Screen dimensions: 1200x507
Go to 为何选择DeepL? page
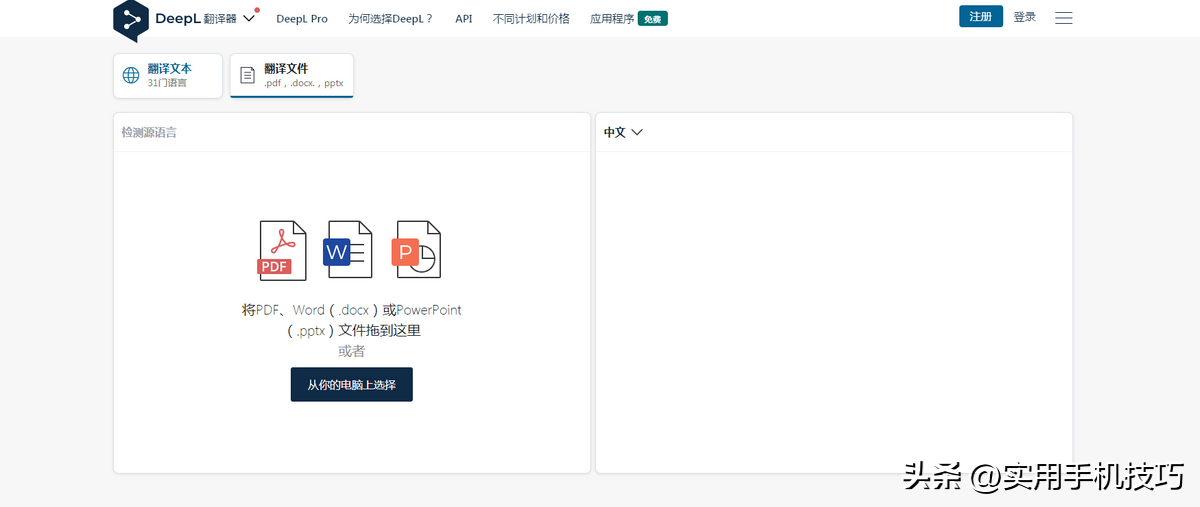[390, 19]
